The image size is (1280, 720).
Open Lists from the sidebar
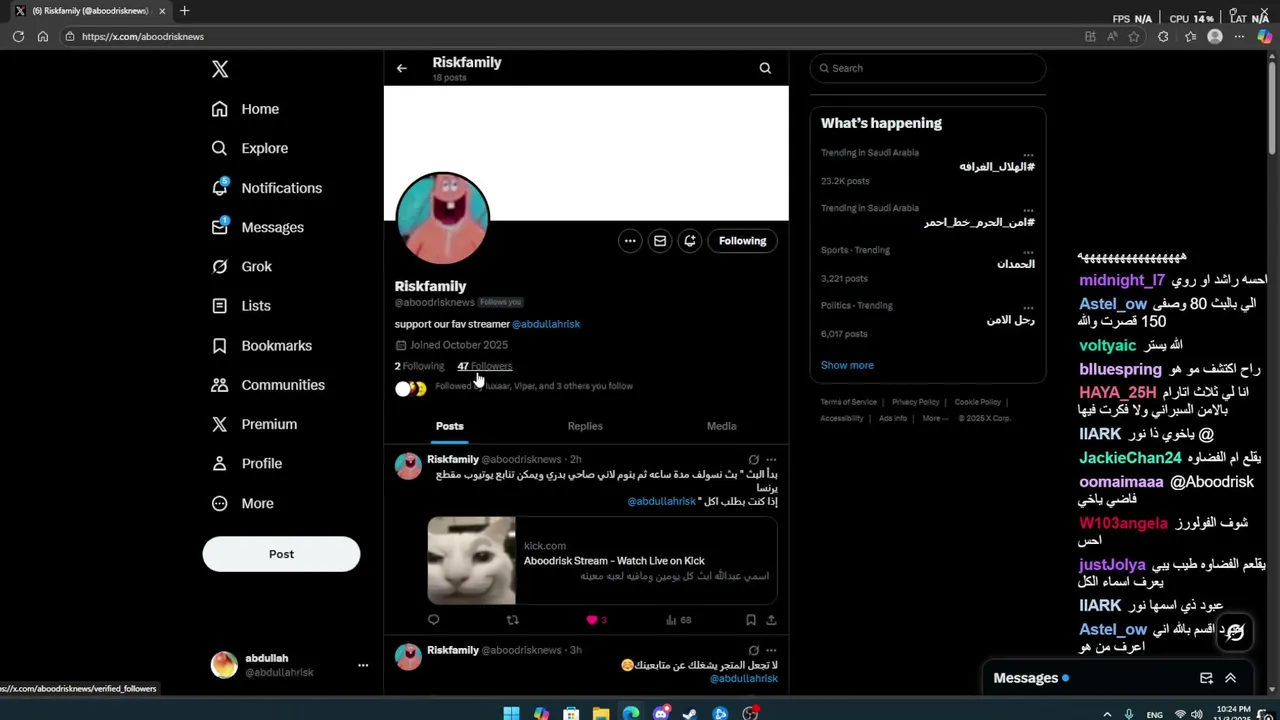(241, 306)
